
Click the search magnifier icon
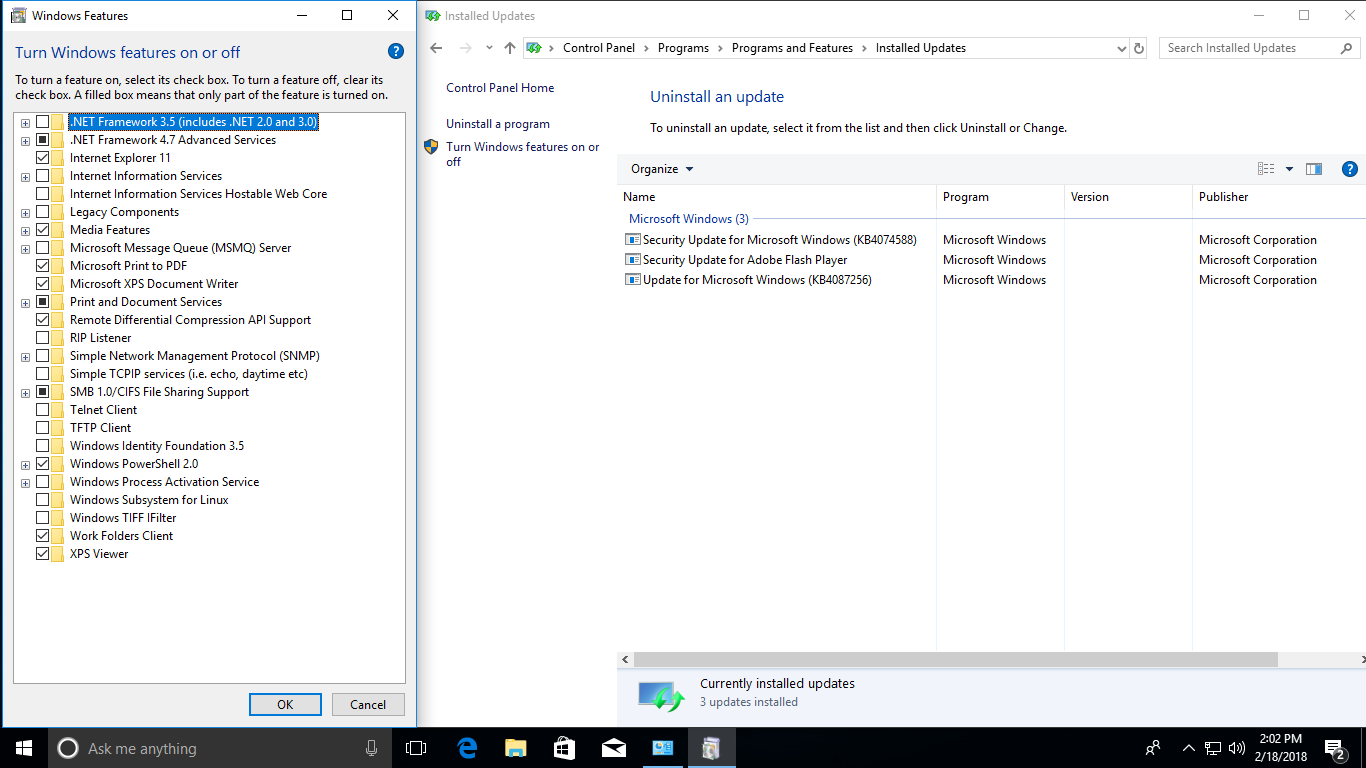pyautogui.click(x=1346, y=48)
